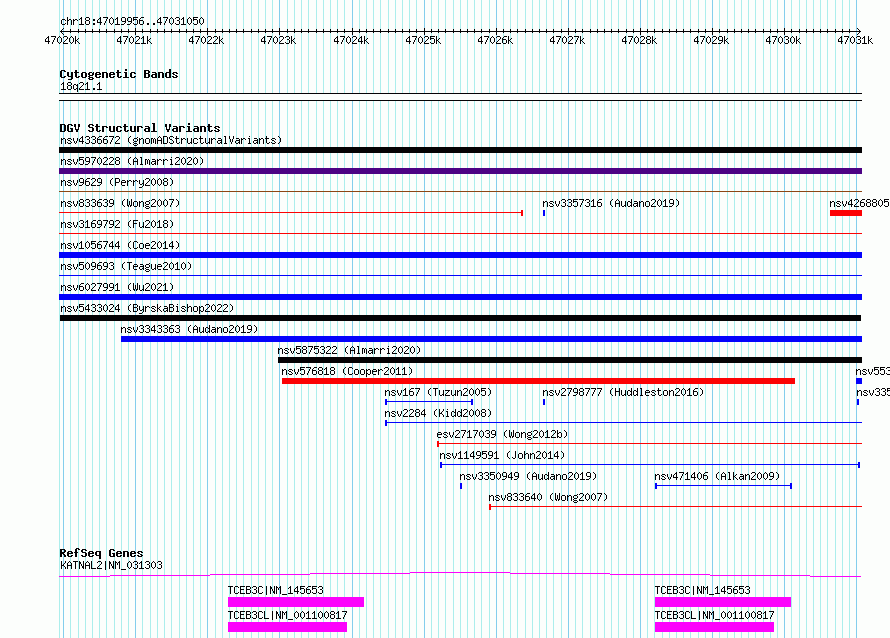
Task: Open nsv509693 (Teague2010) variant label
Action: coord(126,266)
